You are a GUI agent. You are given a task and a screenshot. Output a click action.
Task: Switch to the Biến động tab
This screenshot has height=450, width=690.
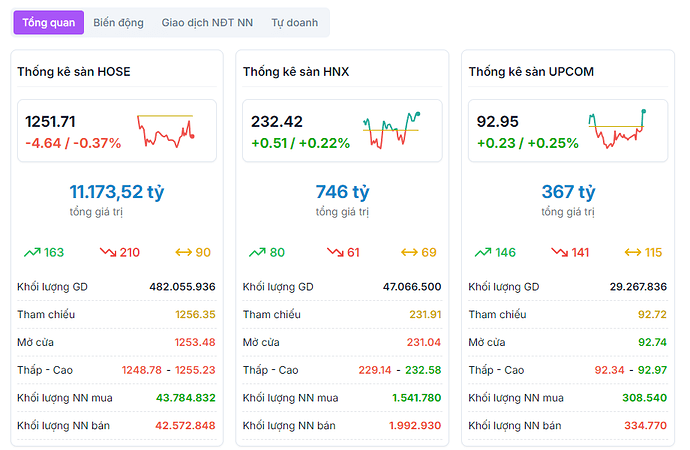point(118,22)
